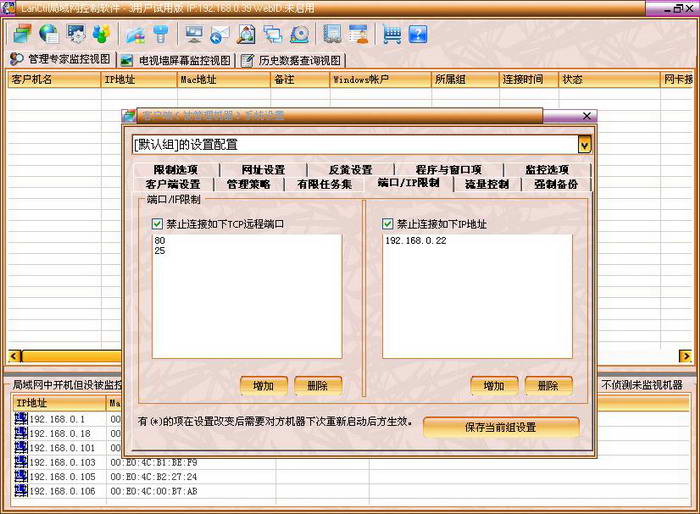
Task: Click the 所属组 column header
Action: pyautogui.click(x=465, y=79)
